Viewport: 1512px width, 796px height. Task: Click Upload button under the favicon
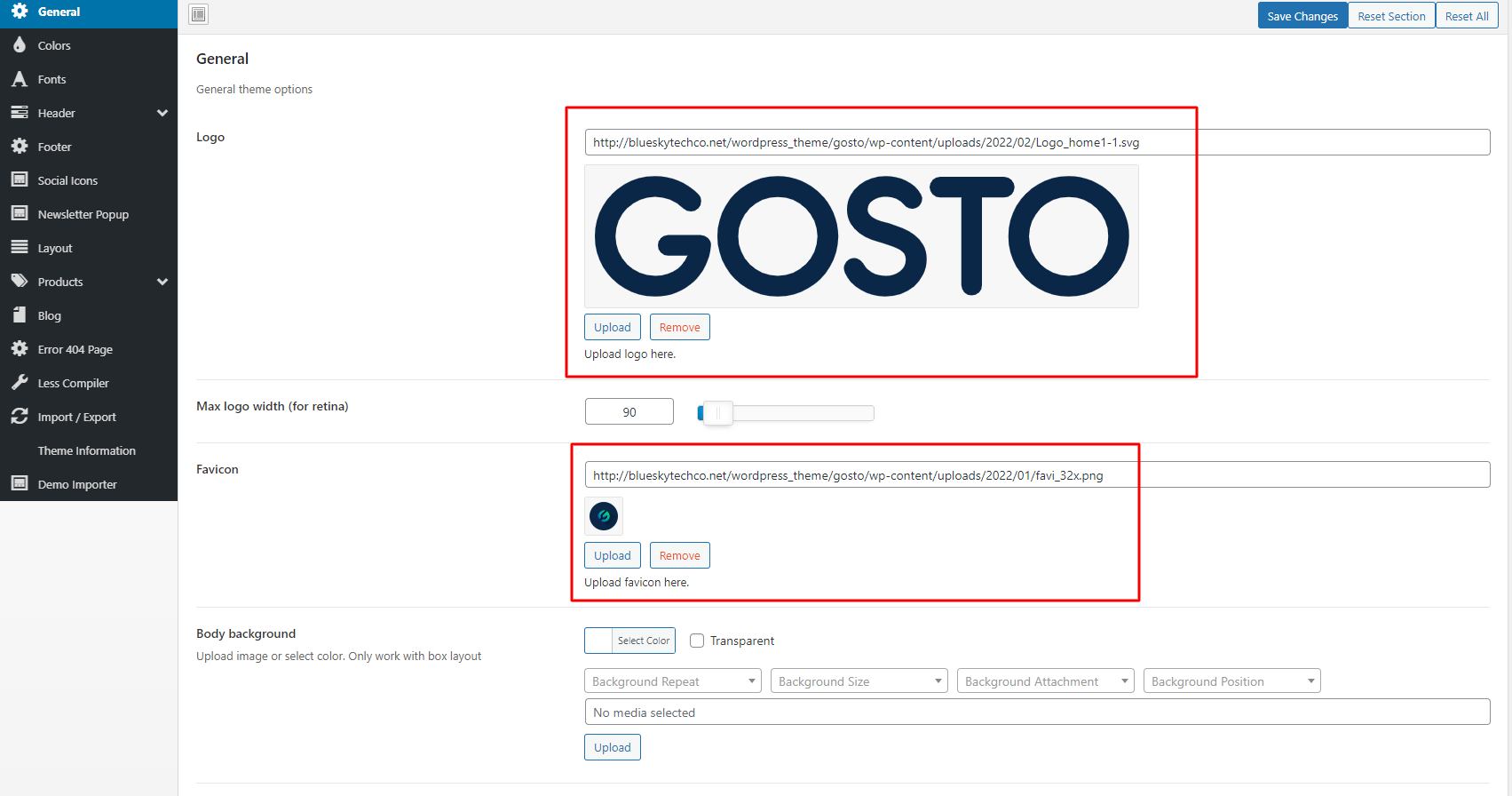click(613, 555)
